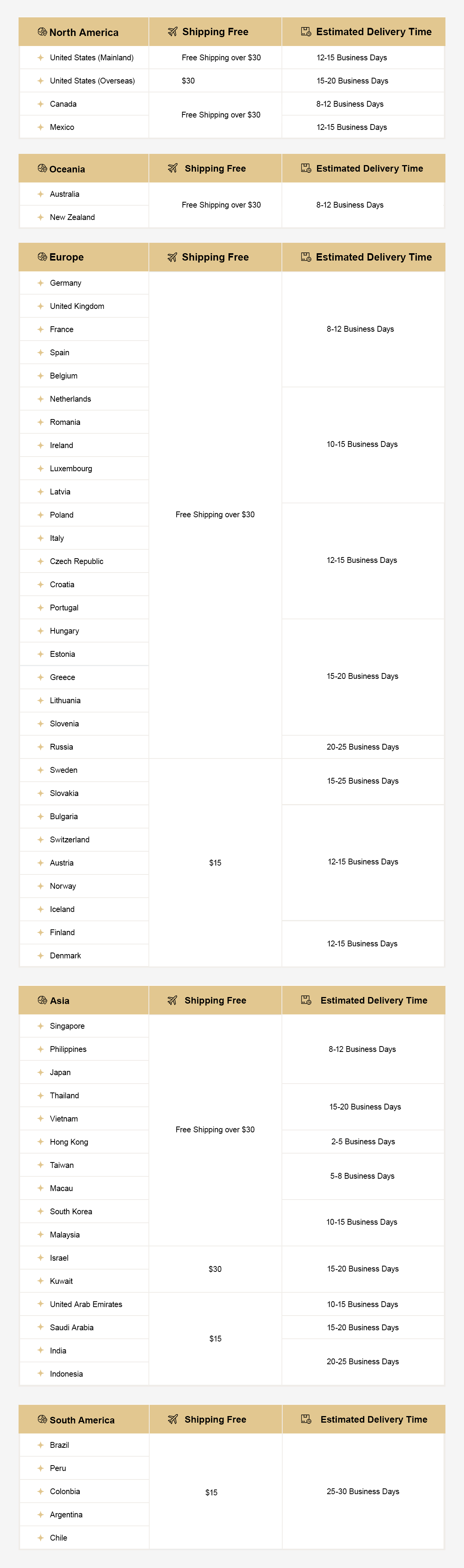Click the delivery time icon in Asia header
The image size is (464, 1568).
tap(306, 1000)
